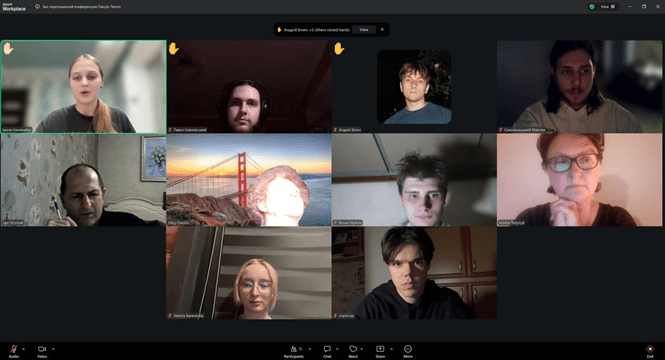Select the video tile of man wearing headphones

(249, 87)
